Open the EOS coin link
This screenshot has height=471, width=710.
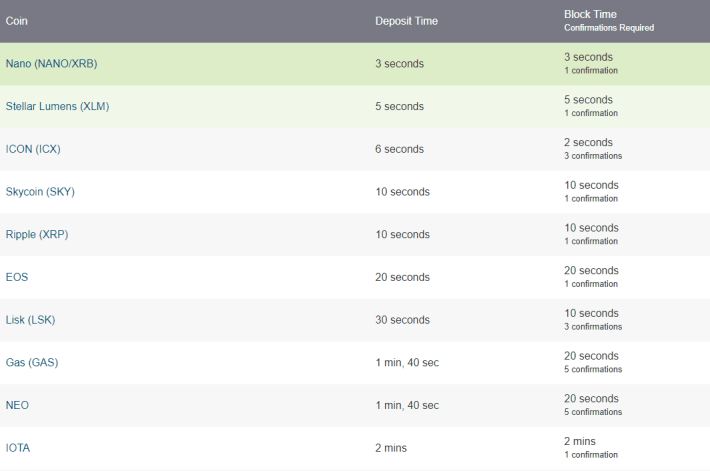17,277
